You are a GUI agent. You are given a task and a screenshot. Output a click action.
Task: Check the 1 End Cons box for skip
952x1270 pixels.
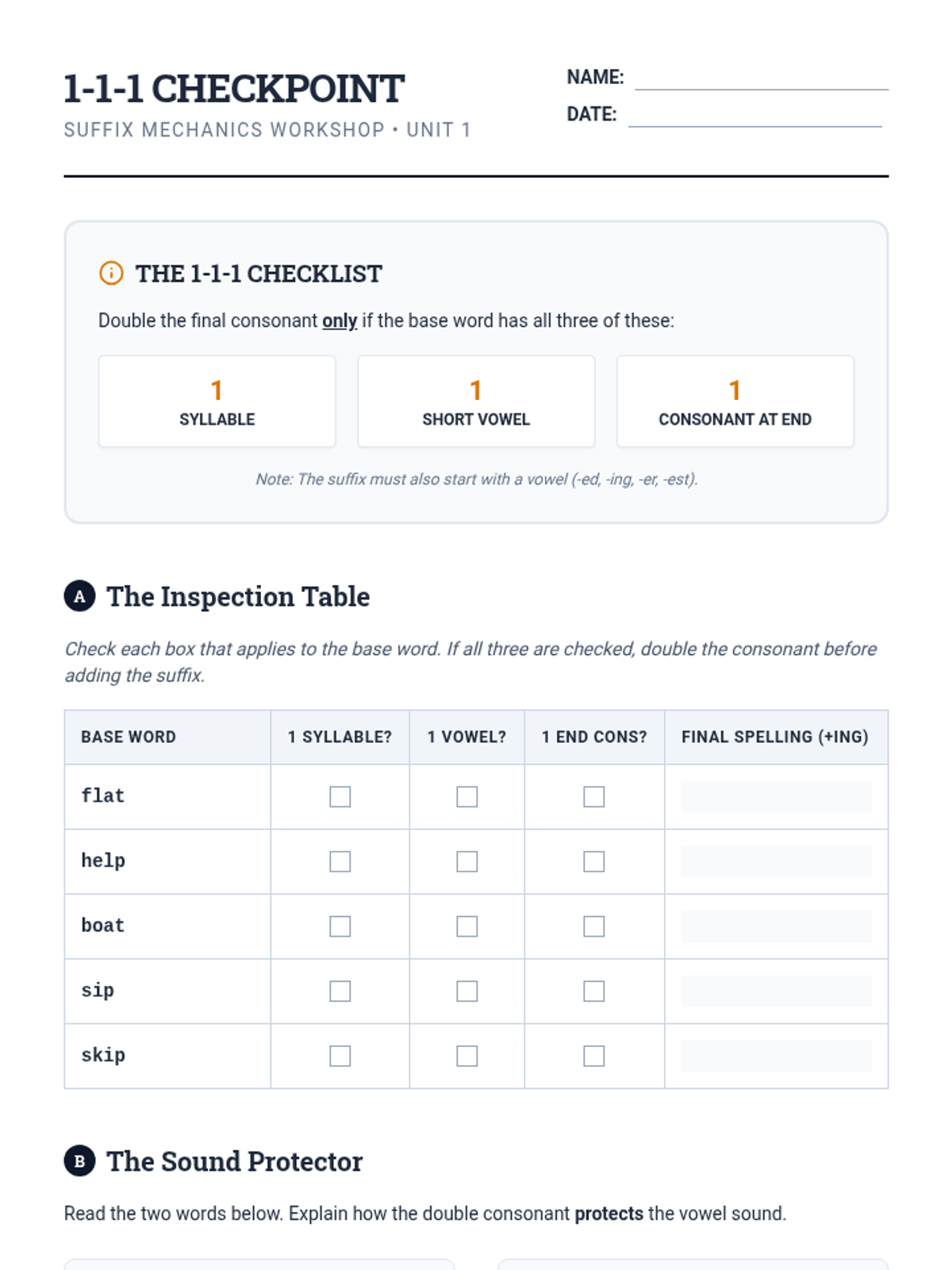[593, 1056]
